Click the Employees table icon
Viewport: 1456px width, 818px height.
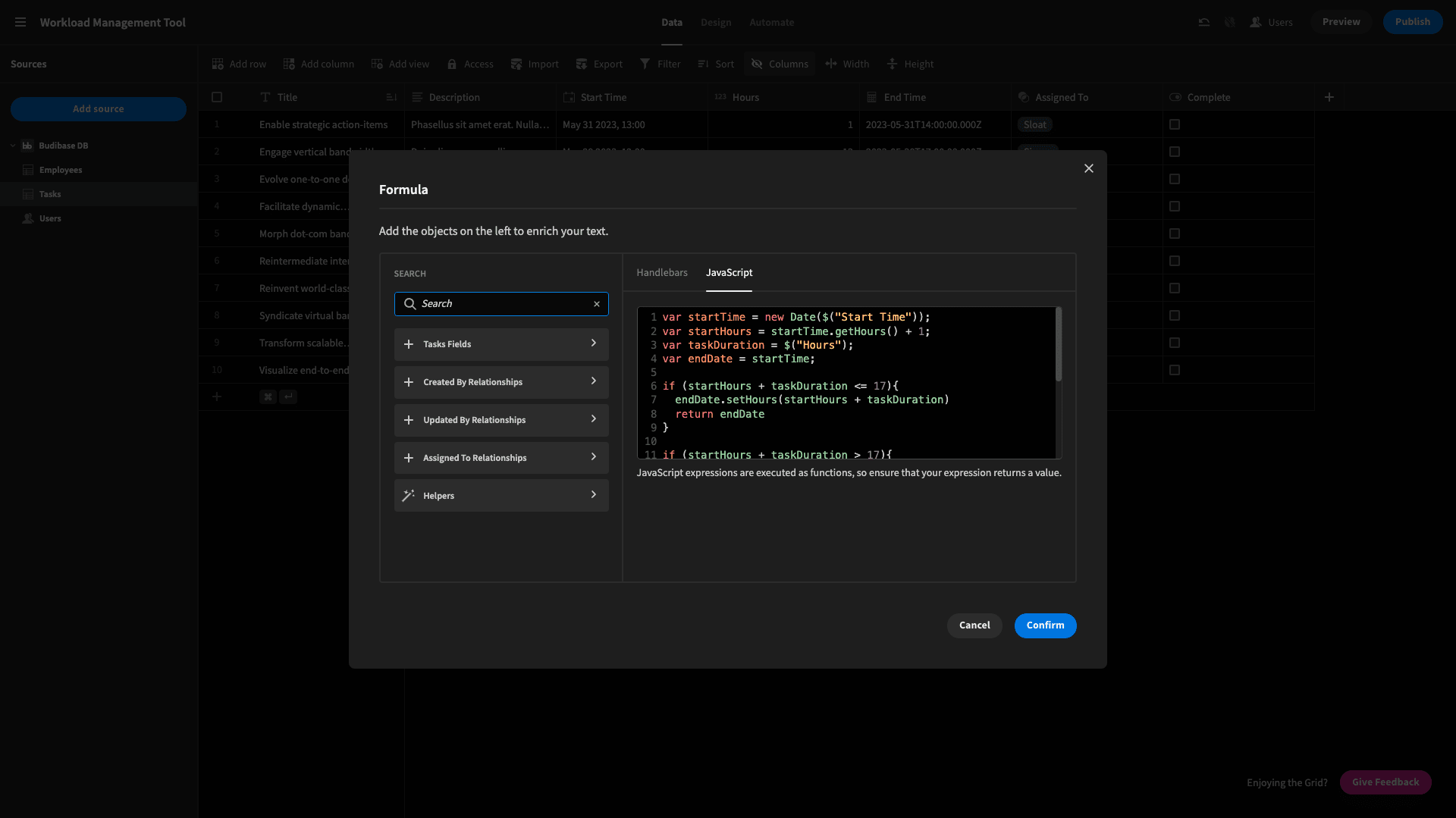click(x=28, y=170)
